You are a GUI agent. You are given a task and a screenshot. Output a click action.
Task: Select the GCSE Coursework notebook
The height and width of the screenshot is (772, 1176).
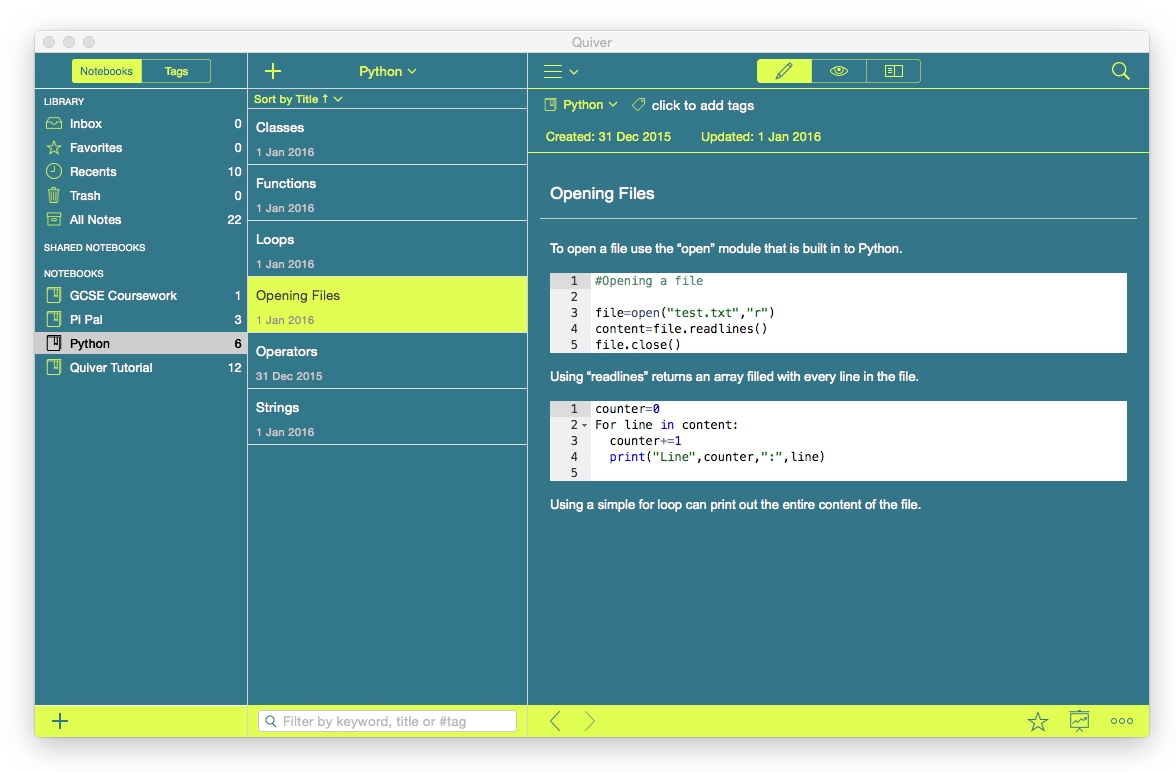point(142,296)
